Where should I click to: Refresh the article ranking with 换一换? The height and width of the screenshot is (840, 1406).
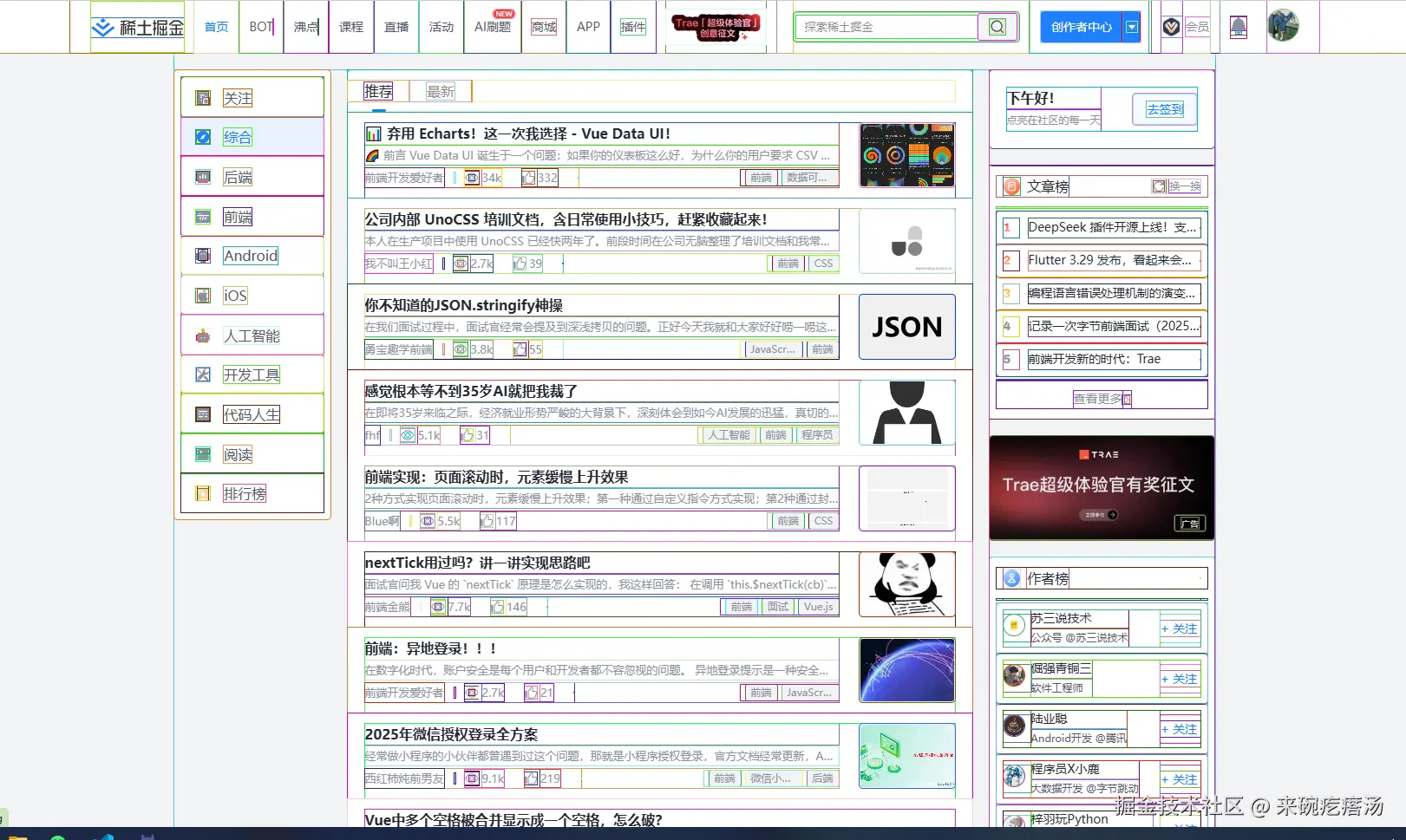click(1177, 186)
